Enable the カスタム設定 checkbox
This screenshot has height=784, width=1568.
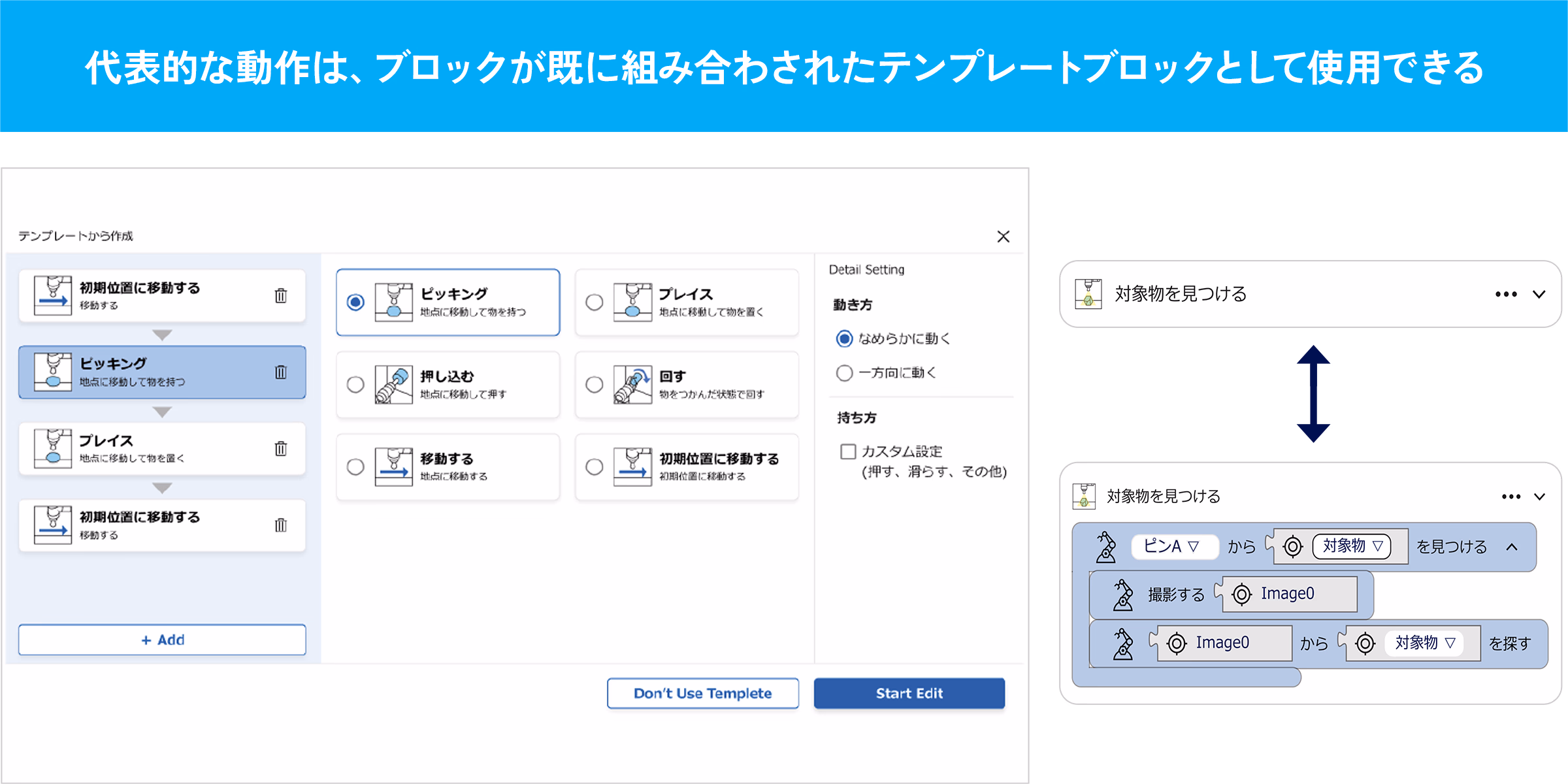coord(847,451)
